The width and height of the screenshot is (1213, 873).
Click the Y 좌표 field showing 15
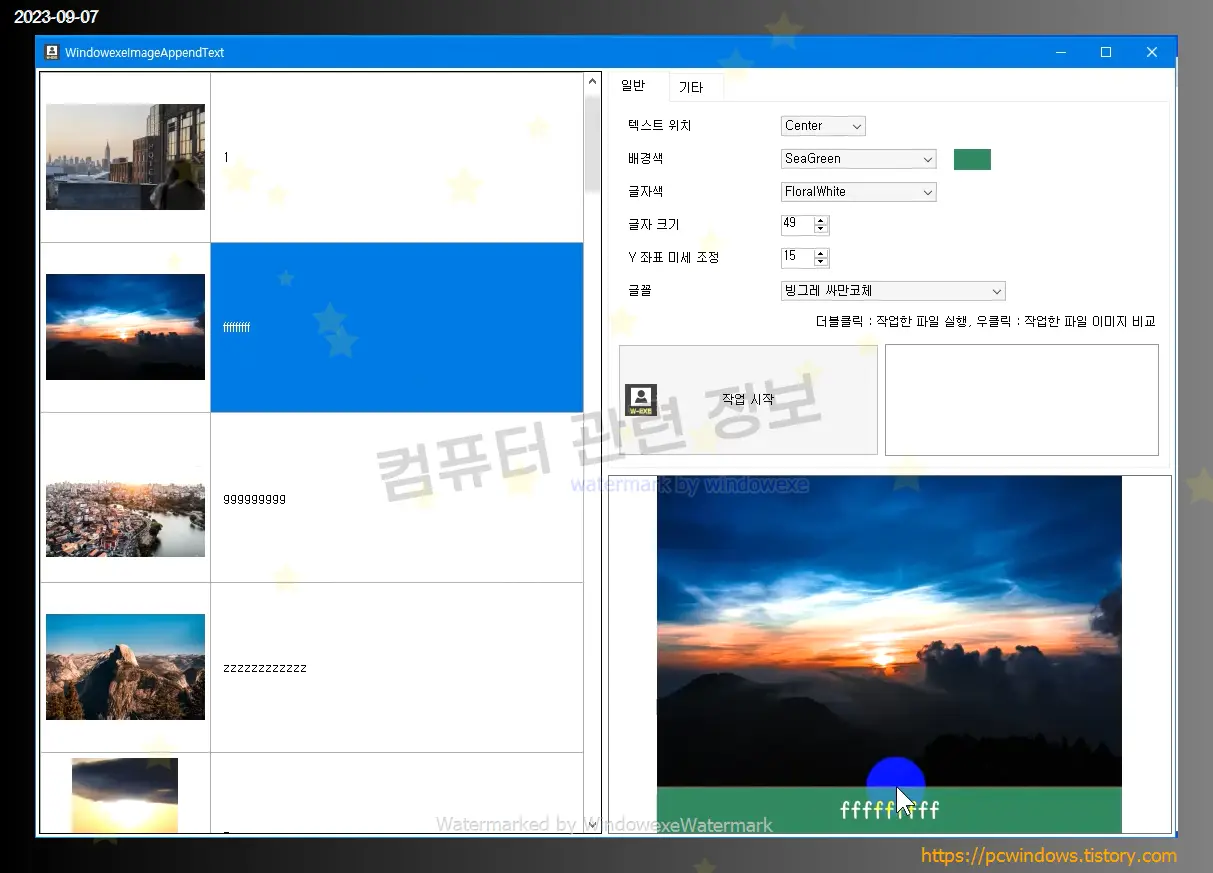(798, 258)
